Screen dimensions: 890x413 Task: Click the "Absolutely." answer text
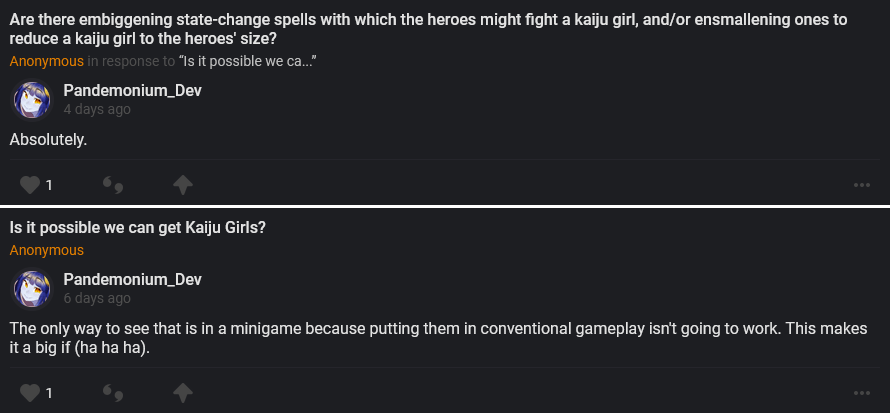click(48, 140)
